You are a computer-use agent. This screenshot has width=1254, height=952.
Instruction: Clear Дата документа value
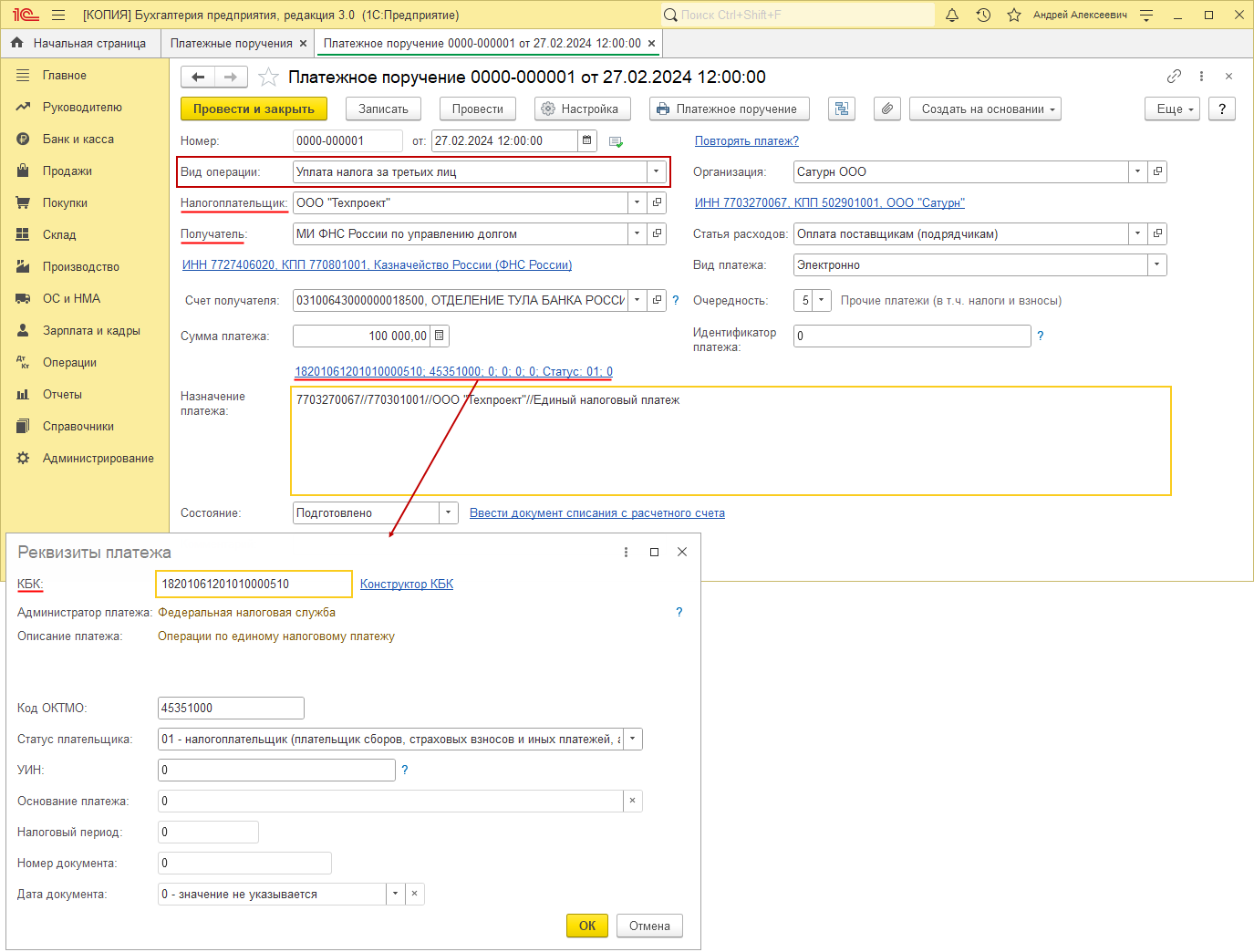pyautogui.click(x=415, y=894)
